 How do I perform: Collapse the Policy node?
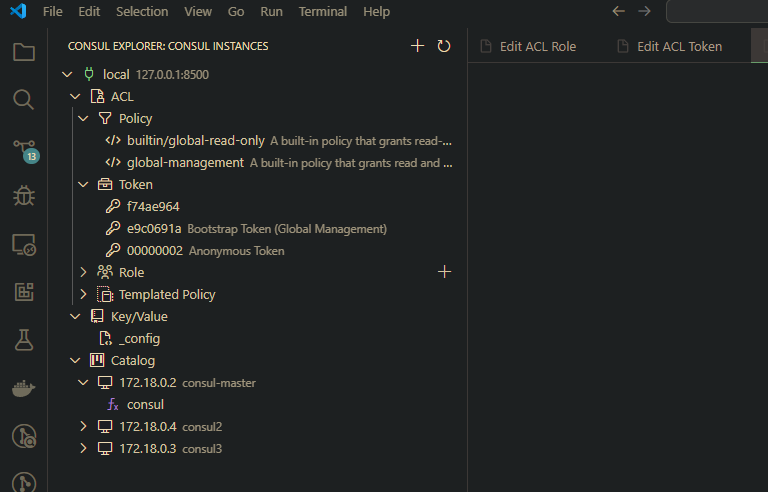tap(83, 119)
